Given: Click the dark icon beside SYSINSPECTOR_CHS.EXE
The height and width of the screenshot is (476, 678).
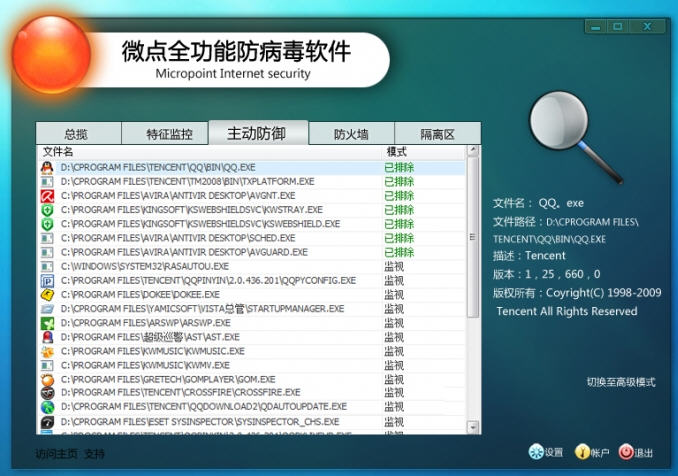Looking at the screenshot, I should tap(47, 422).
